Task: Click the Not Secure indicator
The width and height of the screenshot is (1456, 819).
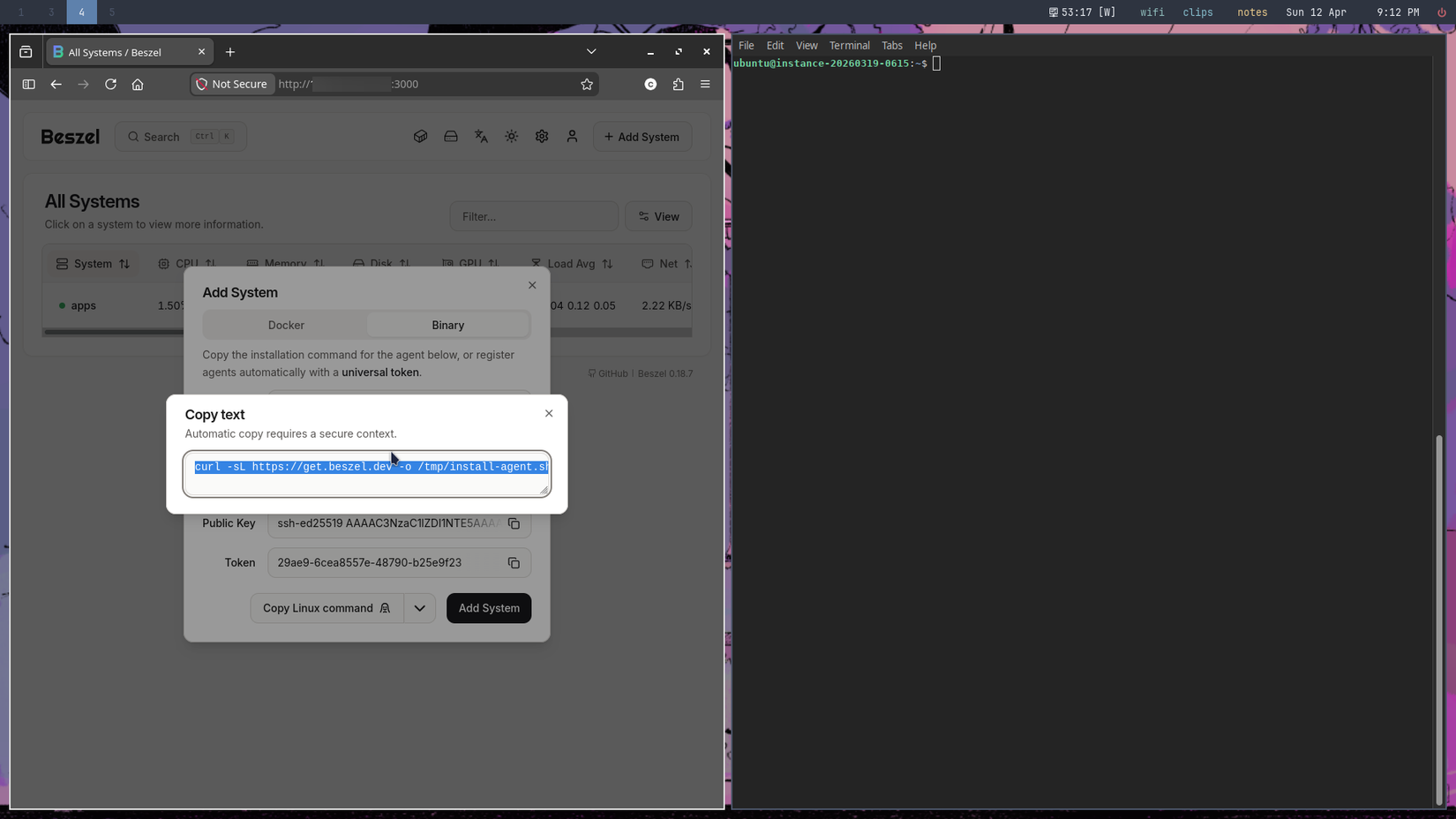Action: pos(233,84)
